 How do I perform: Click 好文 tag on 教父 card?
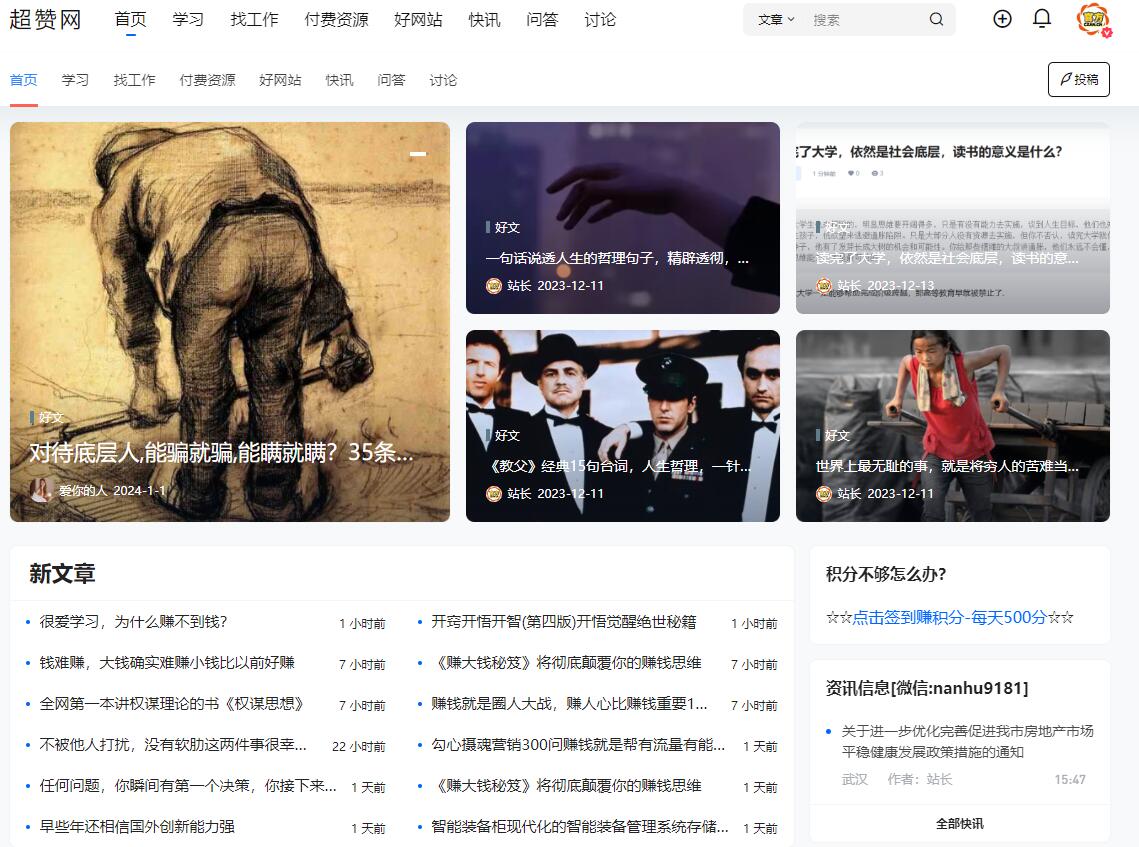(507, 435)
